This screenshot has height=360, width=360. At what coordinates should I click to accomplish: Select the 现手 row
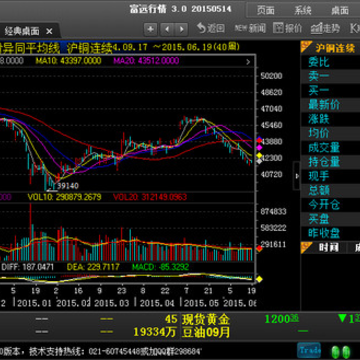tap(330, 176)
